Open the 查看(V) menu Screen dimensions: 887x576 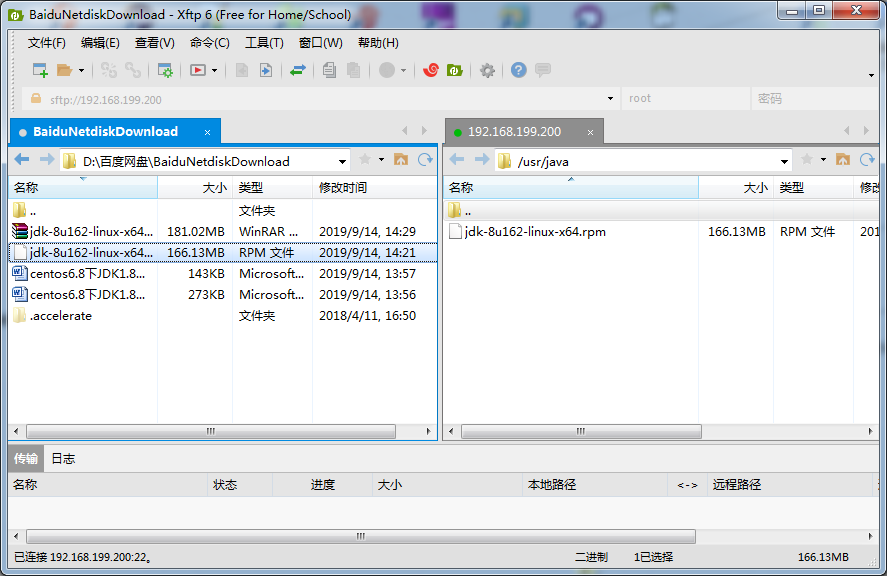click(154, 43)
